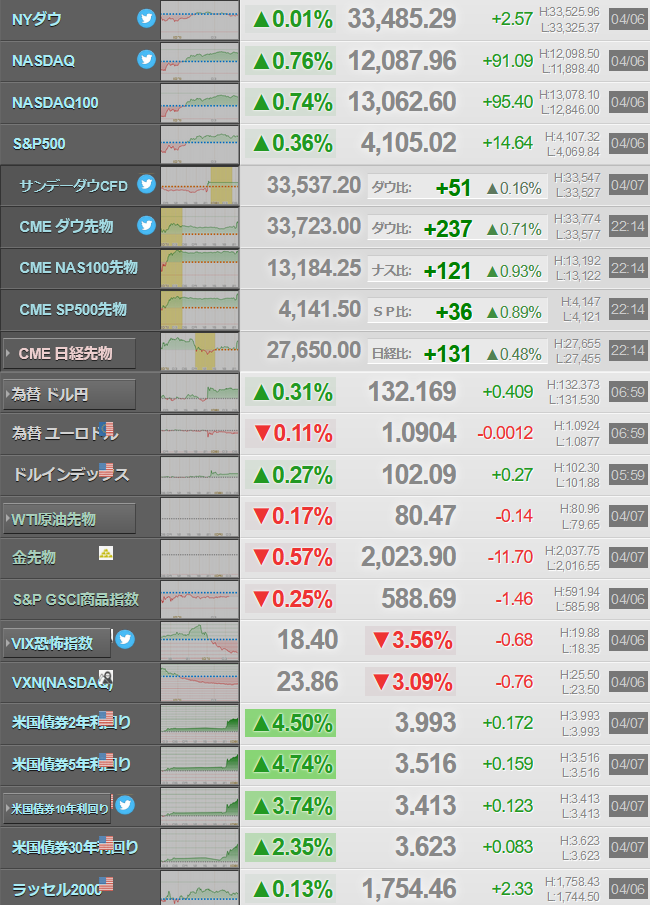Click Twitter icon beside CME ダウ先物
This screenshot has height=905, width=650.
tap(146, 225)
